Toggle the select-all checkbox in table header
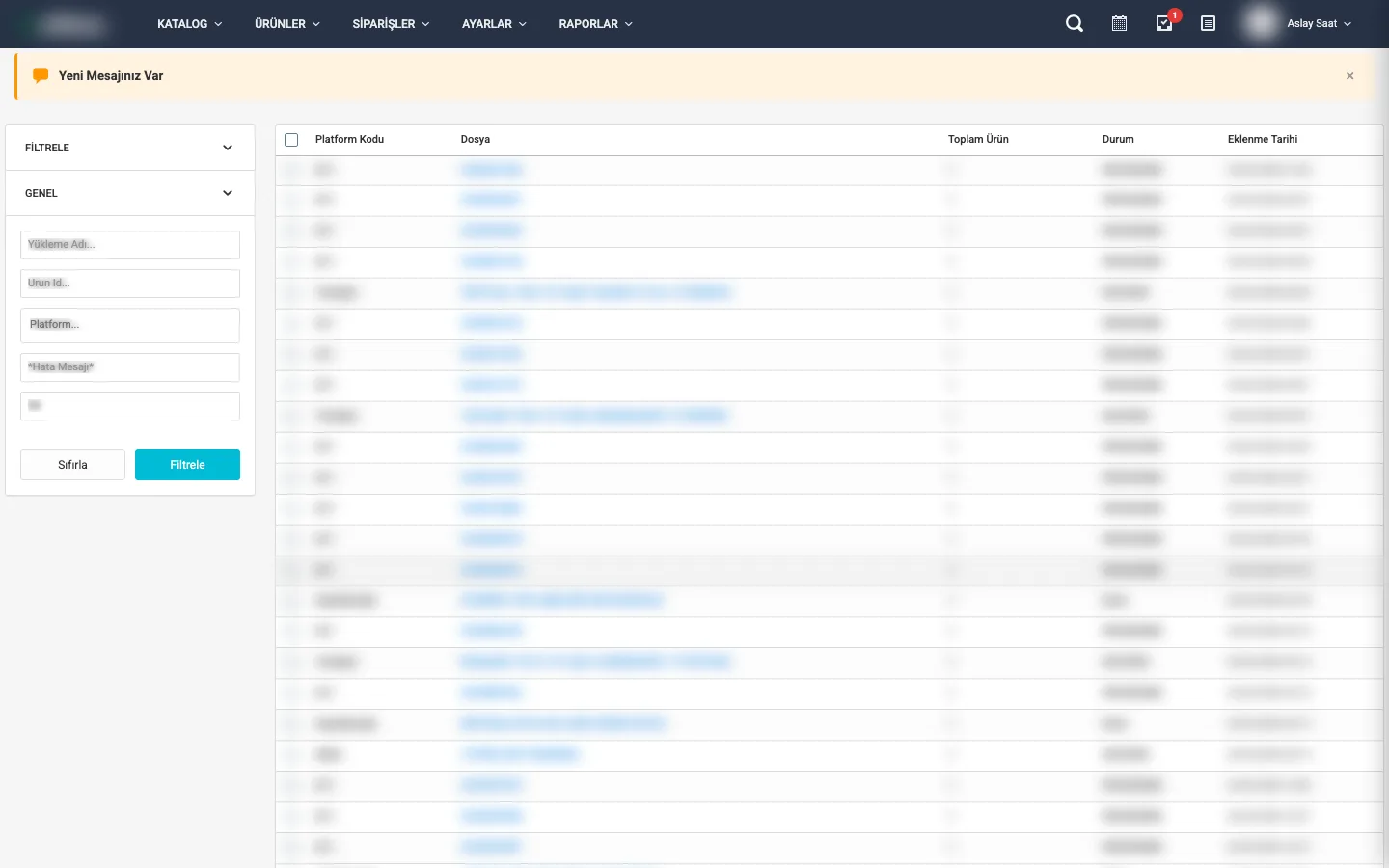1389x868 pixels. [x=291, y=140]
